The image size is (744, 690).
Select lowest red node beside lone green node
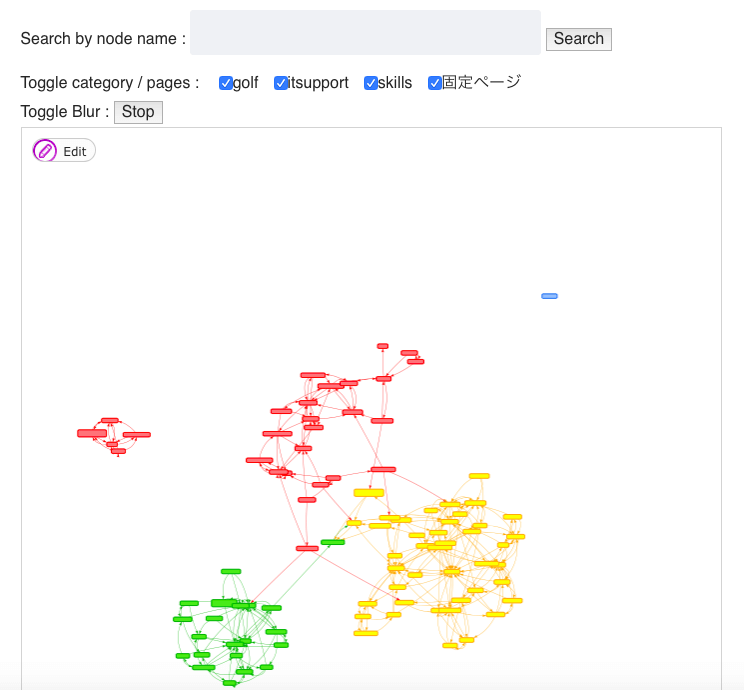[307, 548]
